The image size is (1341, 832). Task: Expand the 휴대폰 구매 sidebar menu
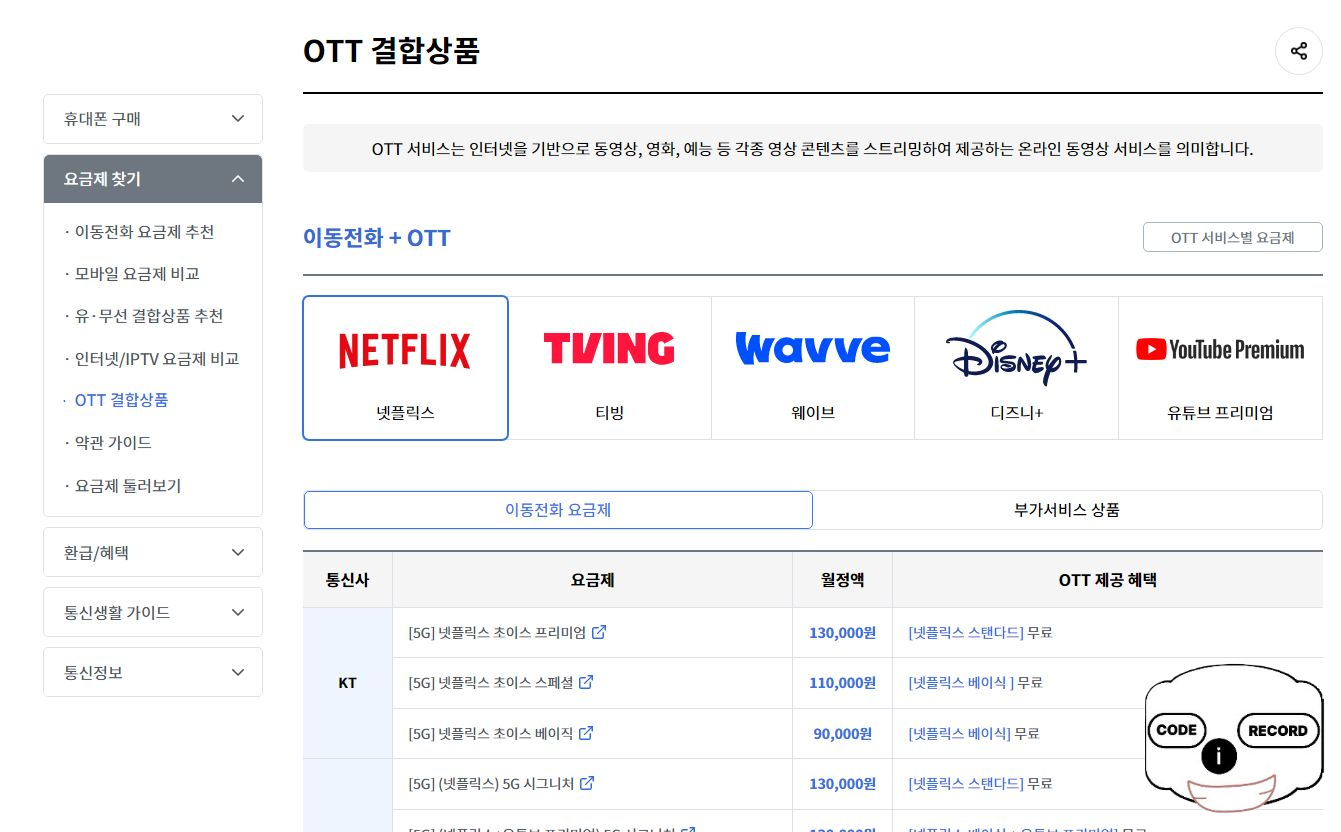[x=153, y=119]
